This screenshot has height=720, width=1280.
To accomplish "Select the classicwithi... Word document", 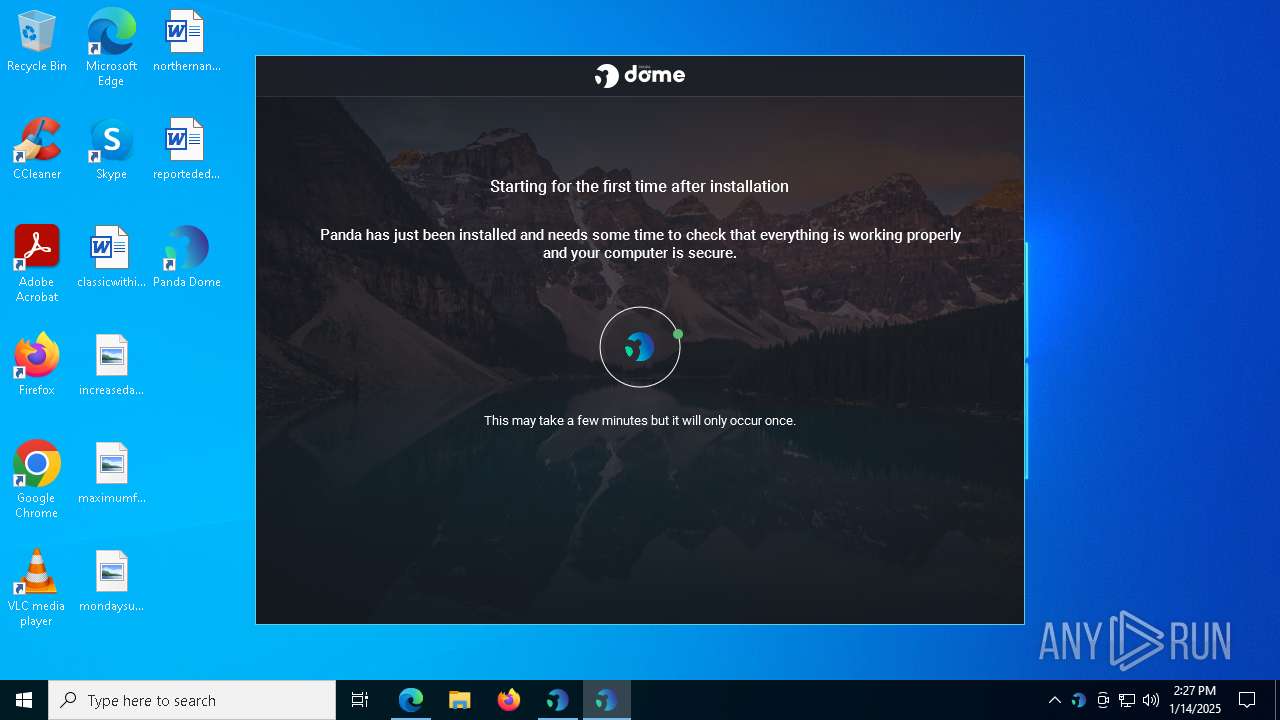I will pyautogui.click(x=111, y=258).
